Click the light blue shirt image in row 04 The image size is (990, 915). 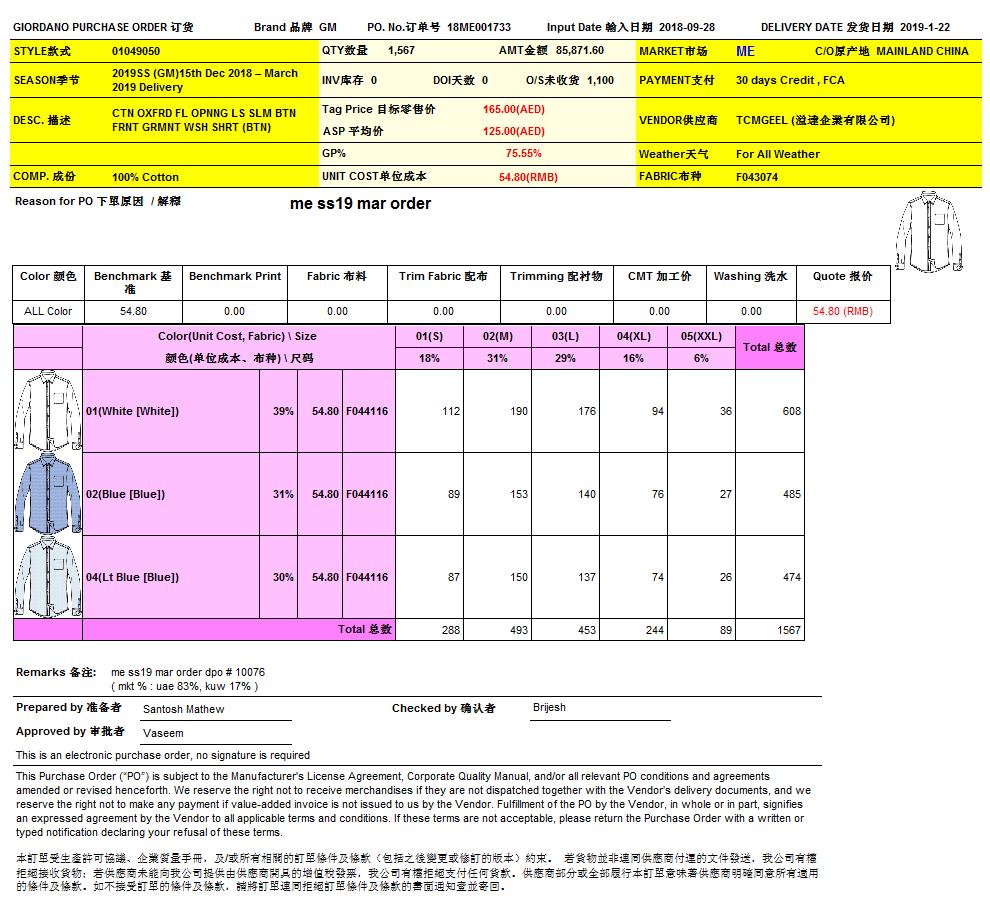click(47, 577)
